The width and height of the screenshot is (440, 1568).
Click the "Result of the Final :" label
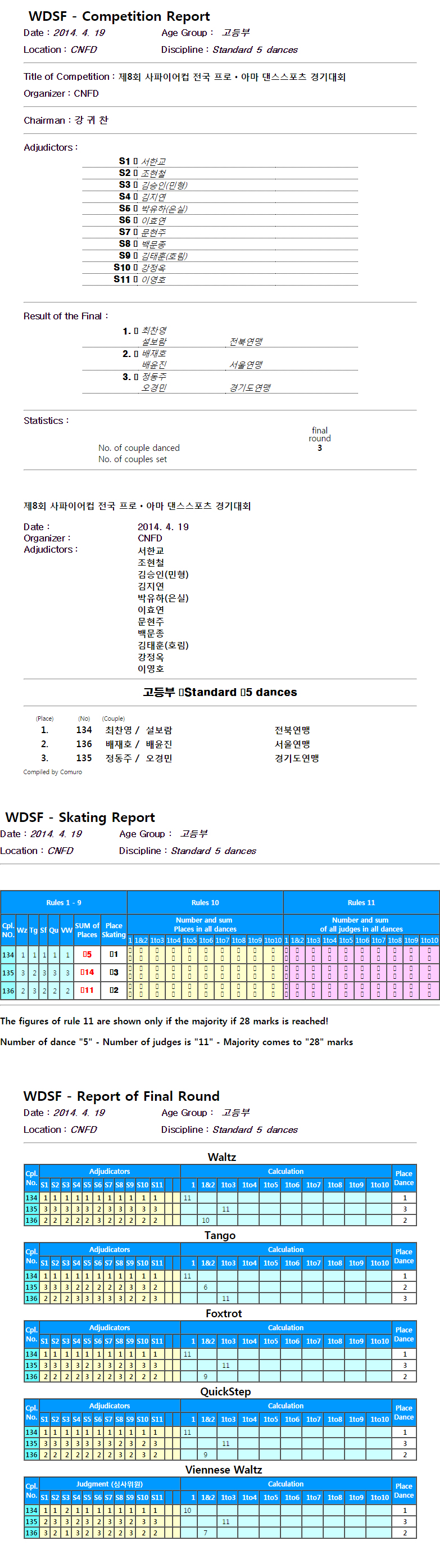[66, 317]
